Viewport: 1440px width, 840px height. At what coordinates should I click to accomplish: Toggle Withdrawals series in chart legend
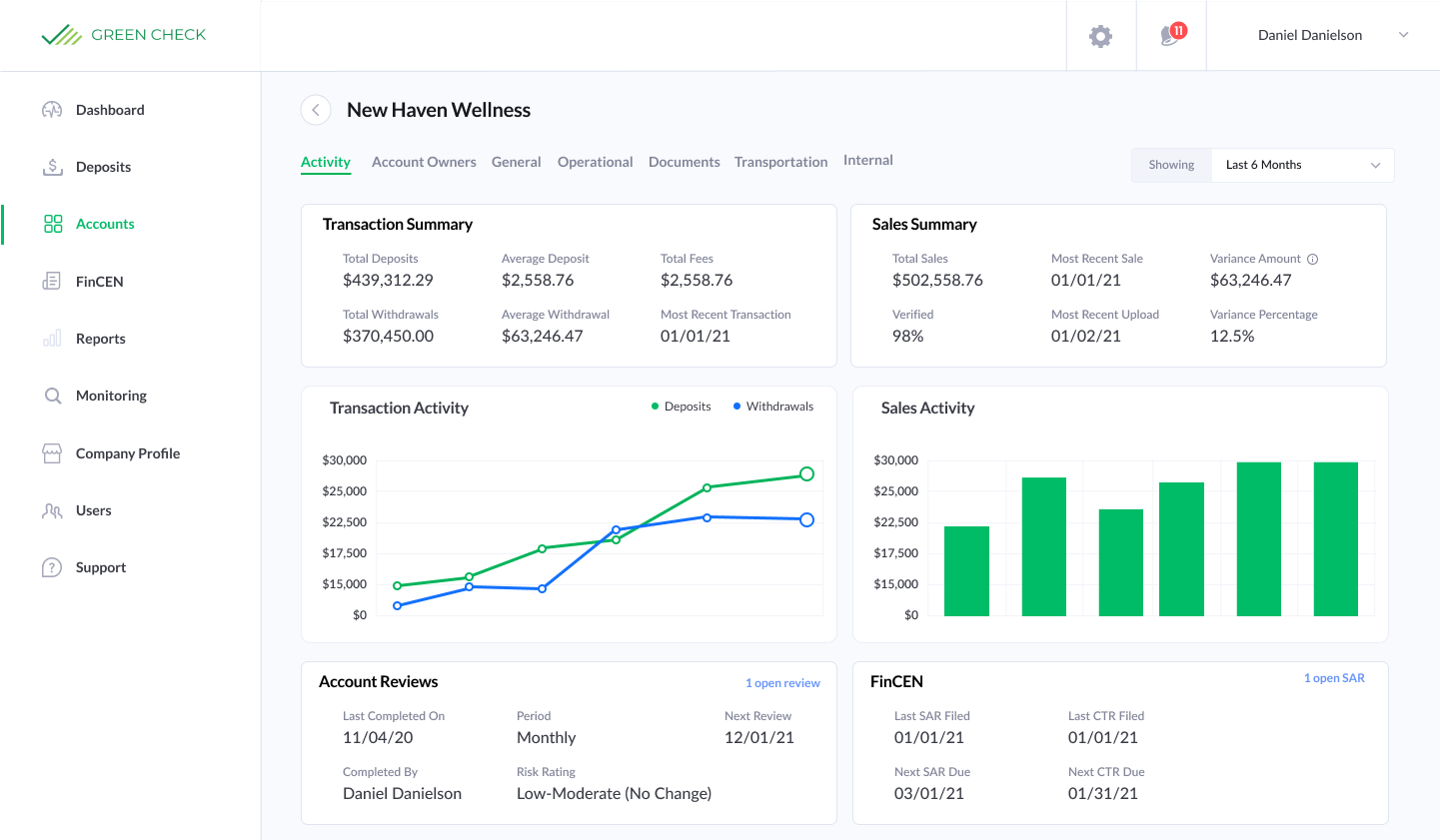pyautogui.click(x=772, y=407)
